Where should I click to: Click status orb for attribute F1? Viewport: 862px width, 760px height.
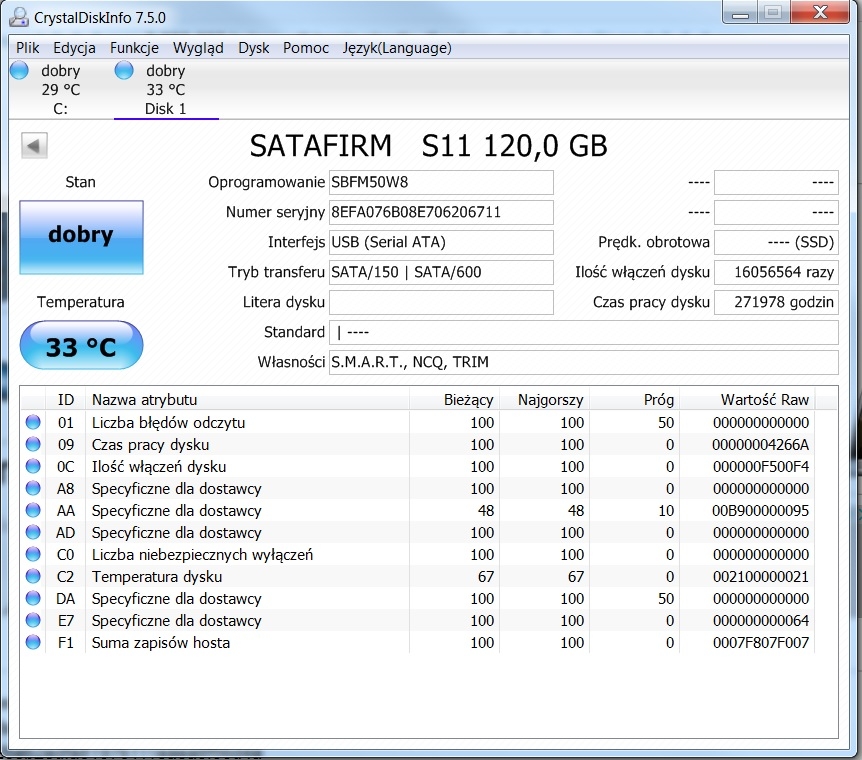33,642
